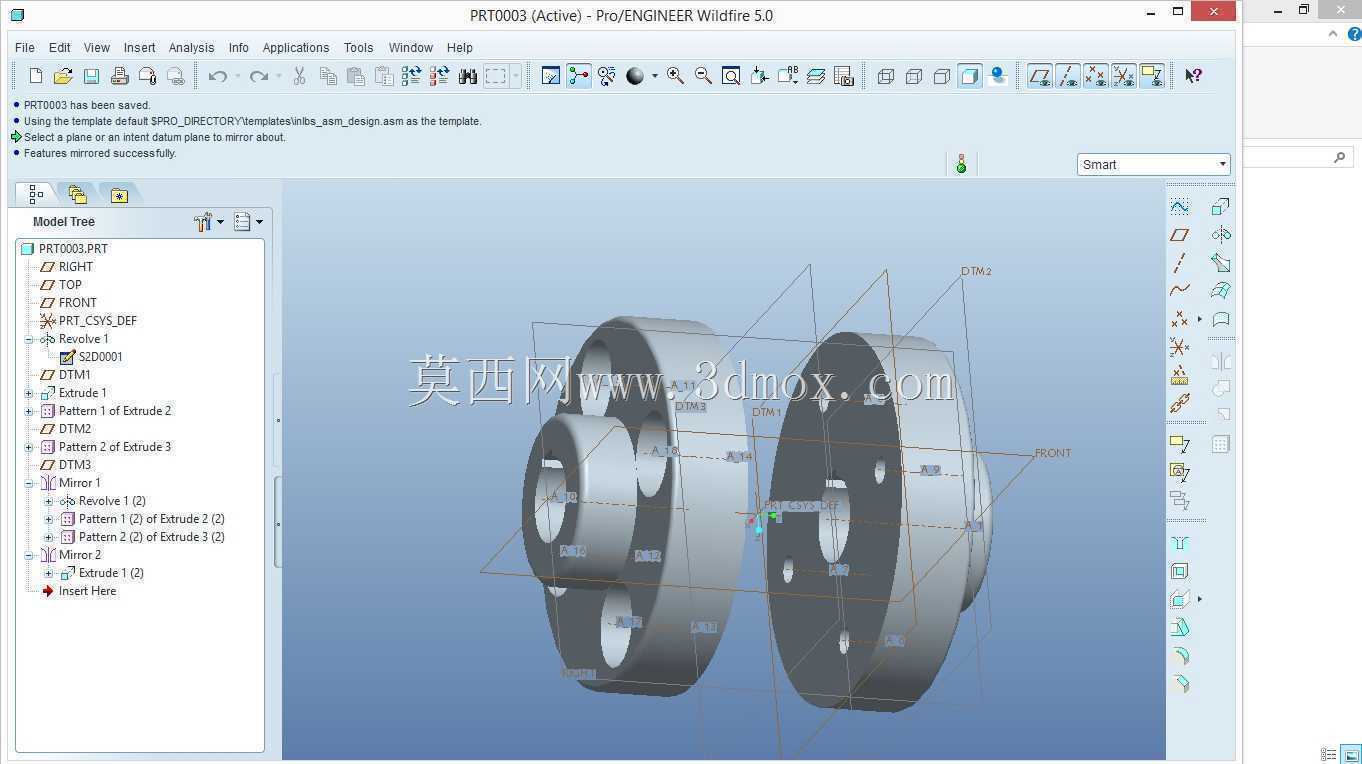This screenshot has height=764, width=1362.
Task: Select the Draft tool icon
Action: coord(1180,628)
